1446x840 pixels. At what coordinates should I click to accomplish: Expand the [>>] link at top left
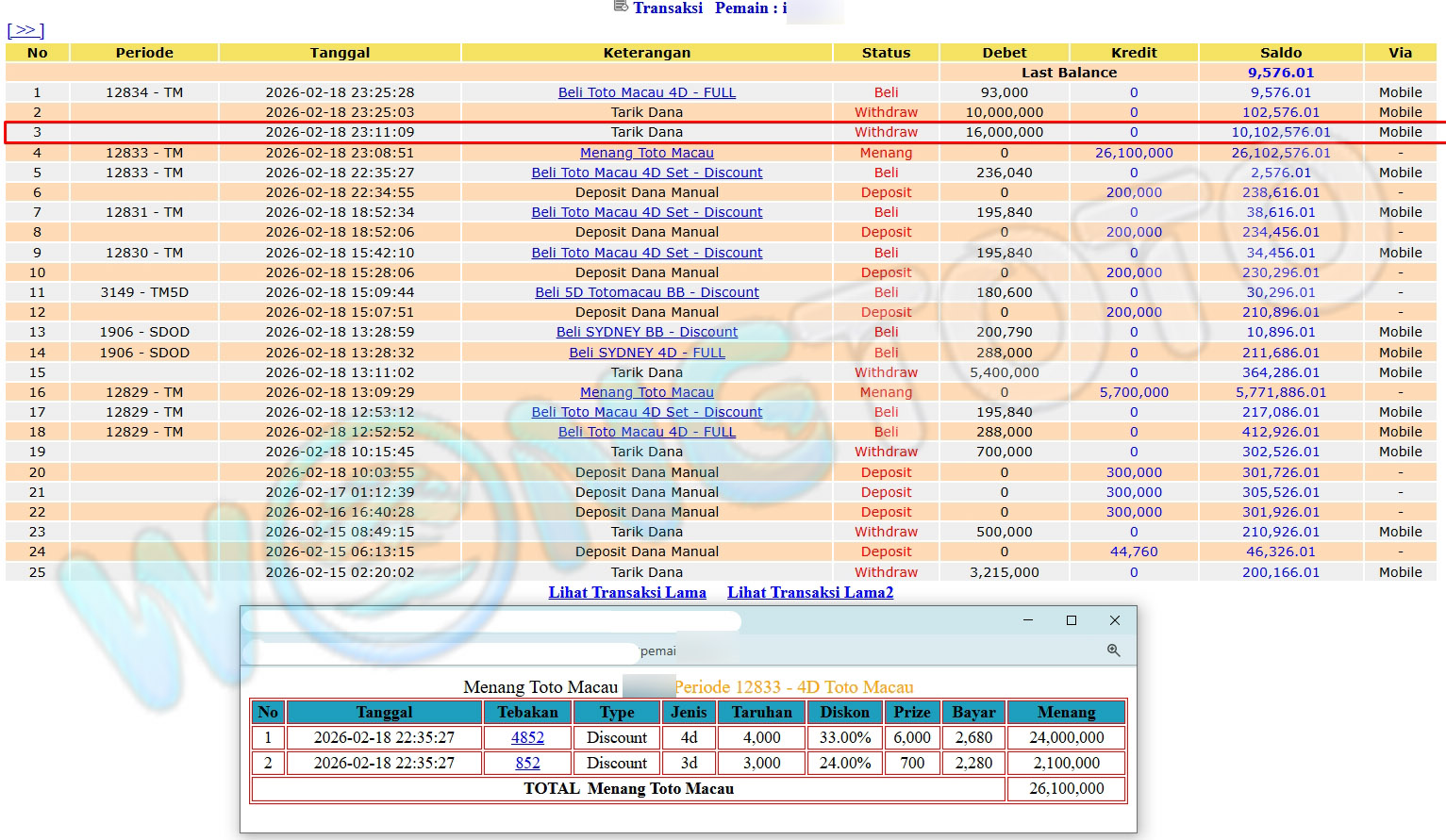pos(25,30)
